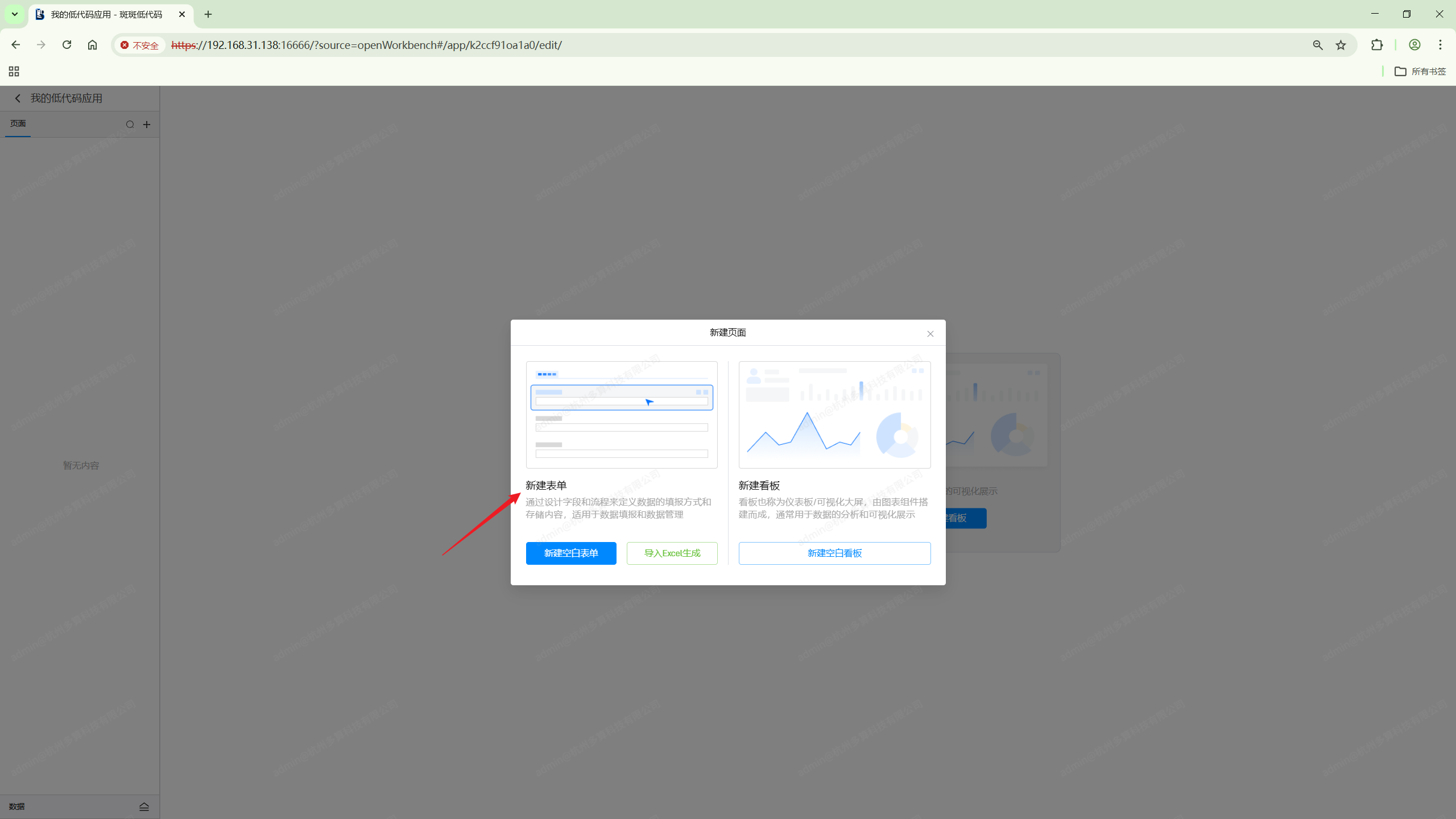This screenshot has width=1456, height=819.
Task: Reload the browser page
Action: coord(67,45)
